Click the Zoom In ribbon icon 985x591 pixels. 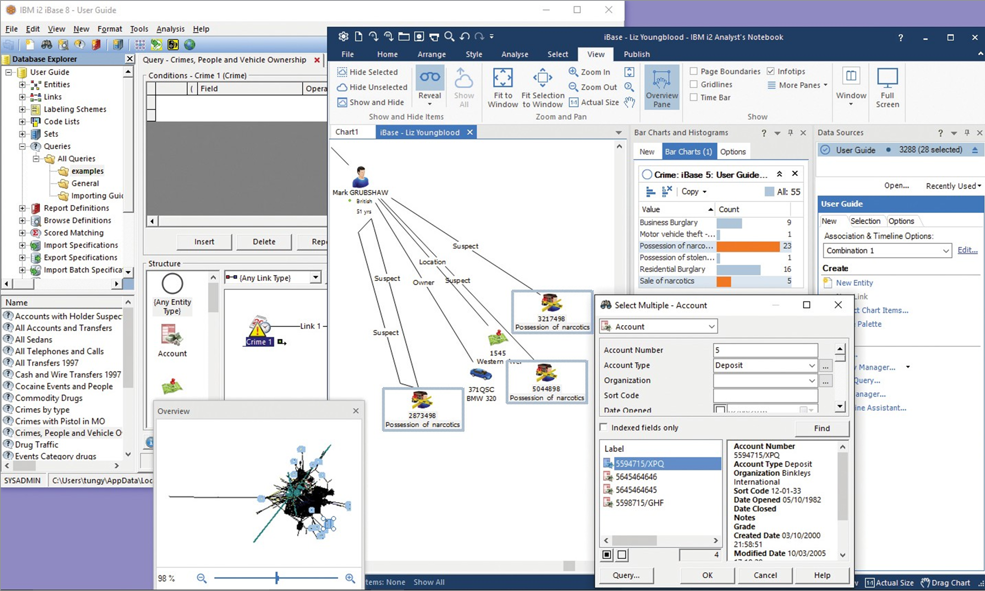(574, 72)
